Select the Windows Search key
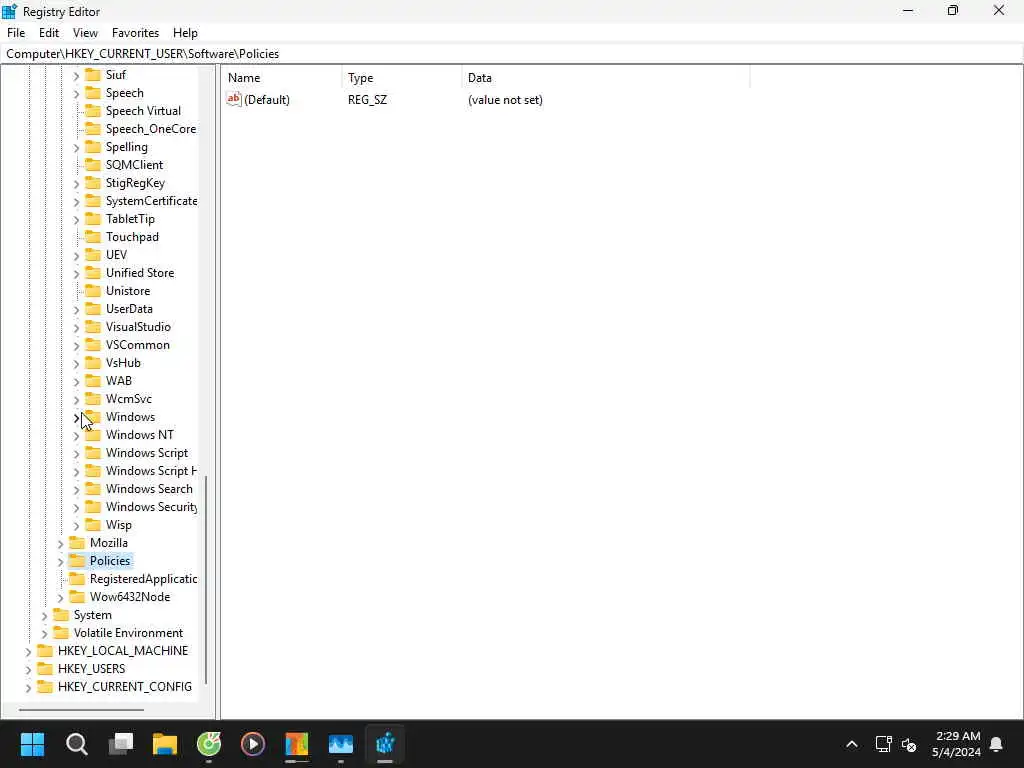 (149, 488)
